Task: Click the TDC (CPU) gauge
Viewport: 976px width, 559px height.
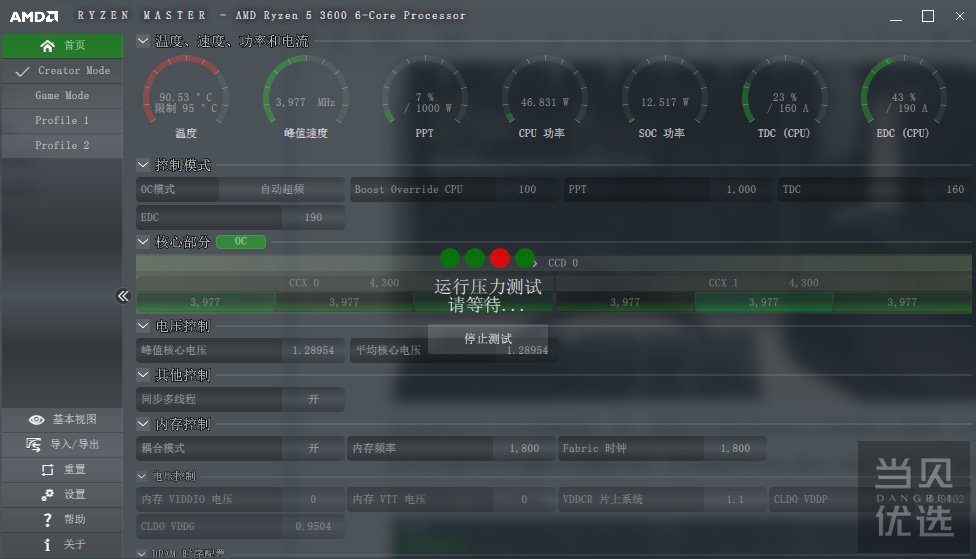Action: [784, 90]
